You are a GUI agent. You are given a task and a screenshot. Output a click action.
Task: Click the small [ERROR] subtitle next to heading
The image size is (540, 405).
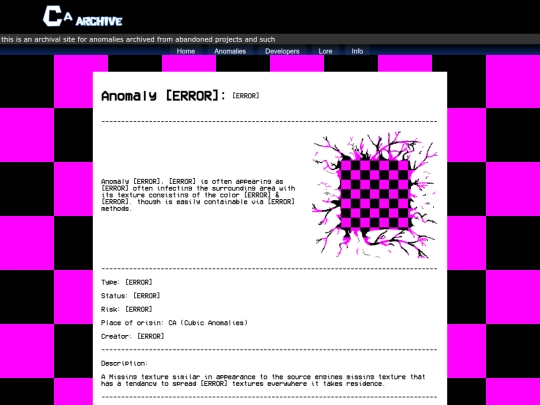[246, 95]
